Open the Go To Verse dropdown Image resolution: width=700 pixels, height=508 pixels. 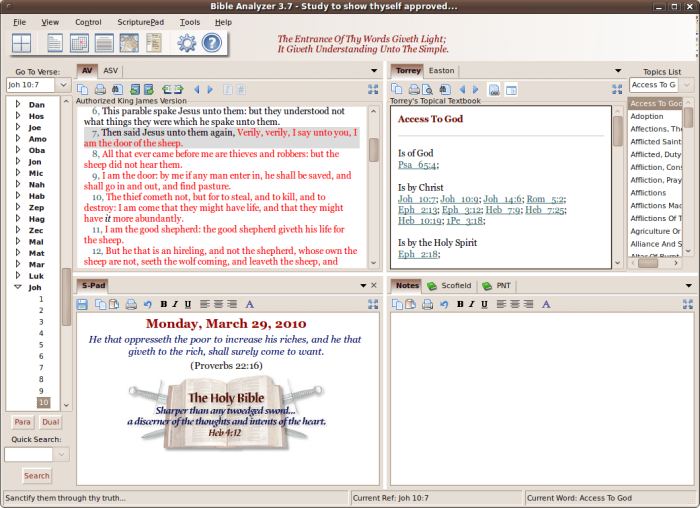(63, 85)
